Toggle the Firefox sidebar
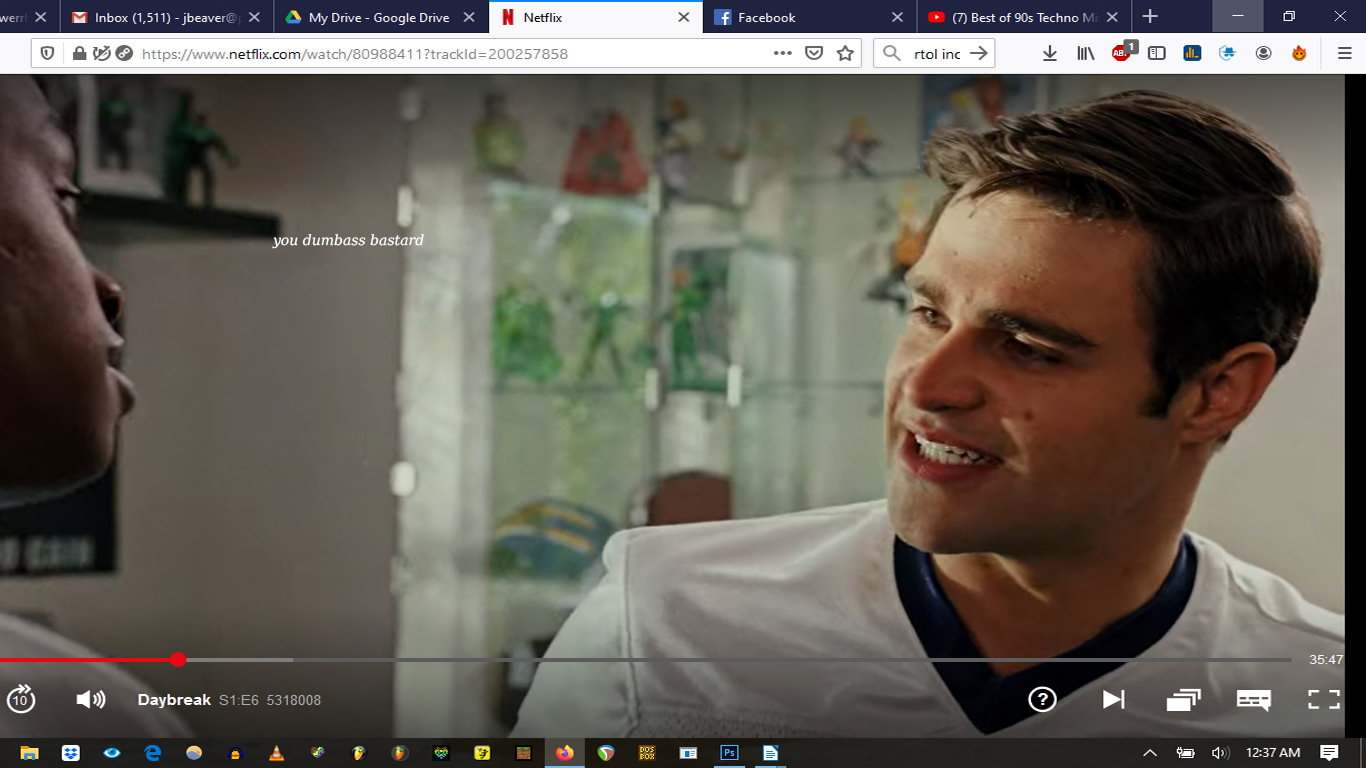The height and width of the screenshot is (768, 1366). (1157, 53)
